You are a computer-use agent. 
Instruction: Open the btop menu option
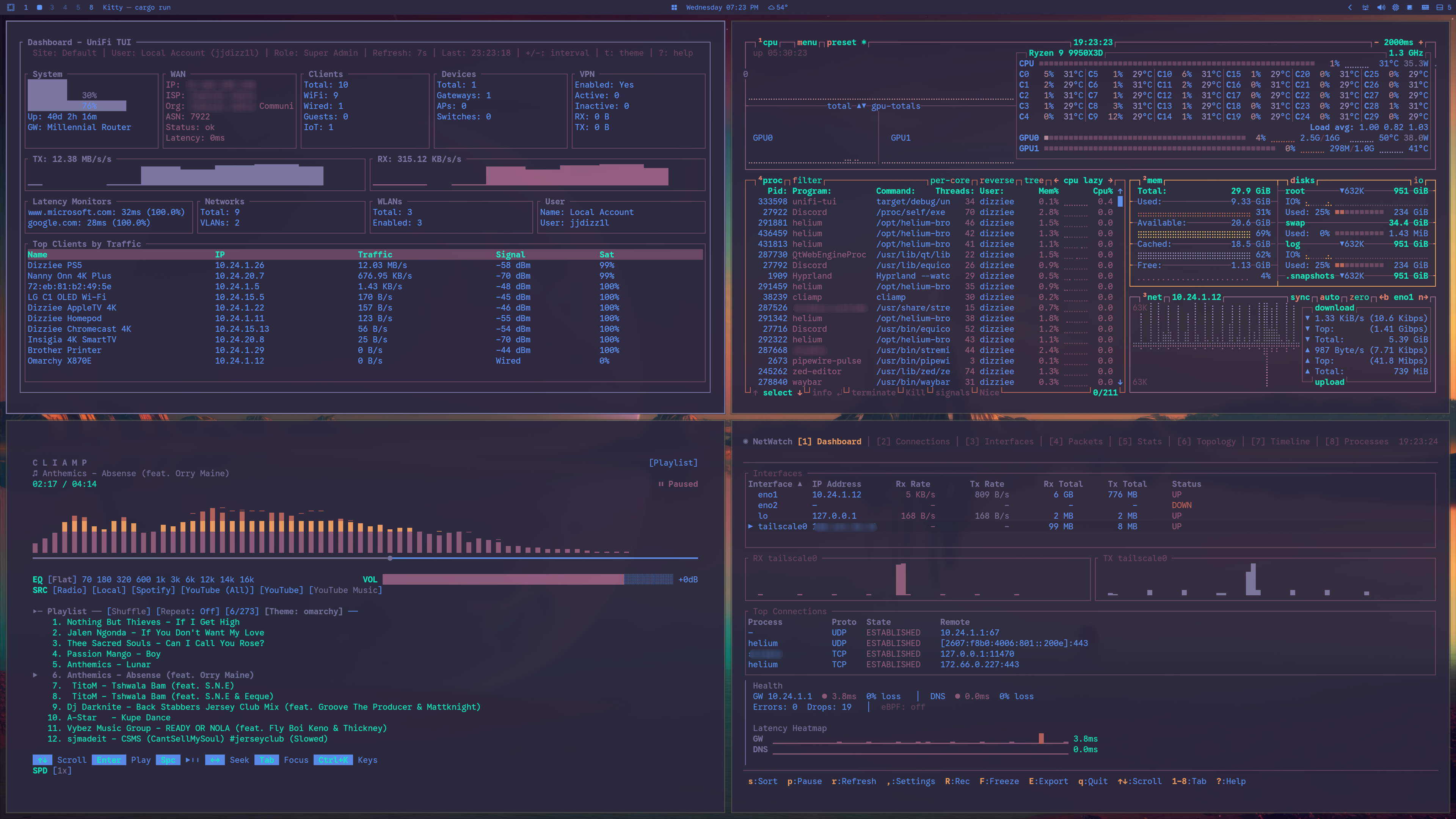click(x=806, y=42)
